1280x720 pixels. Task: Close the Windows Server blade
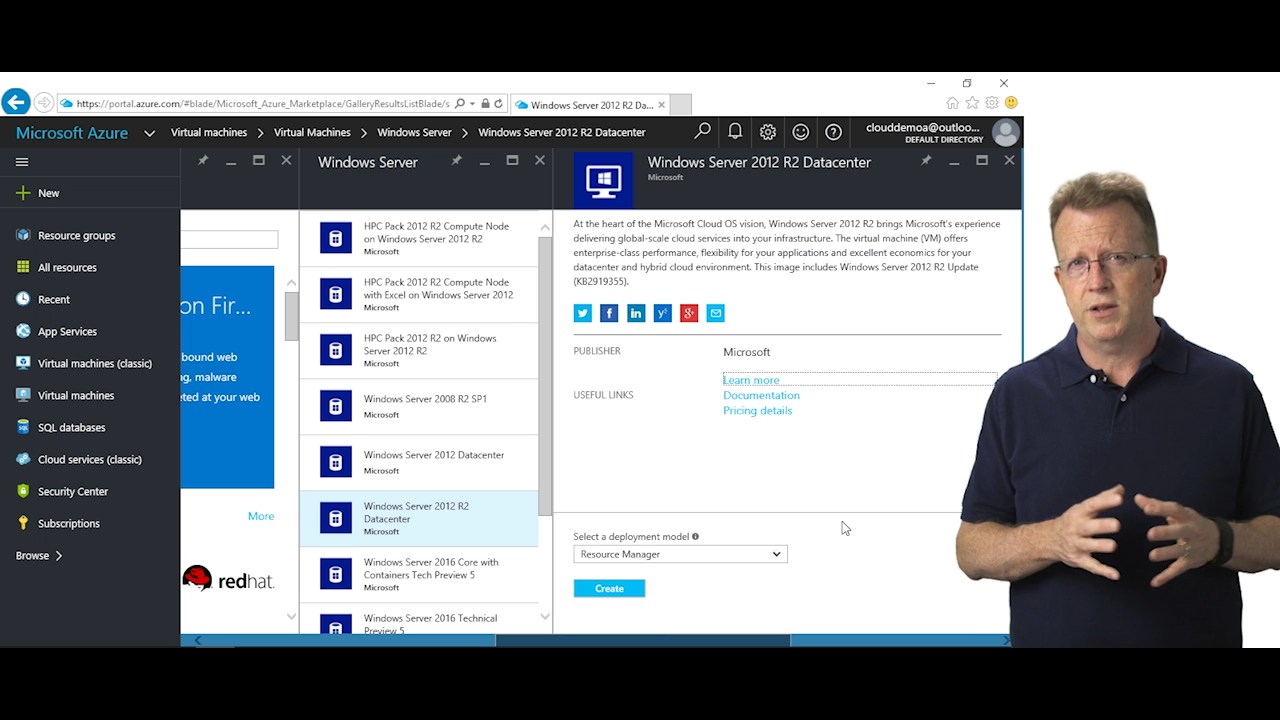[540, 160]
